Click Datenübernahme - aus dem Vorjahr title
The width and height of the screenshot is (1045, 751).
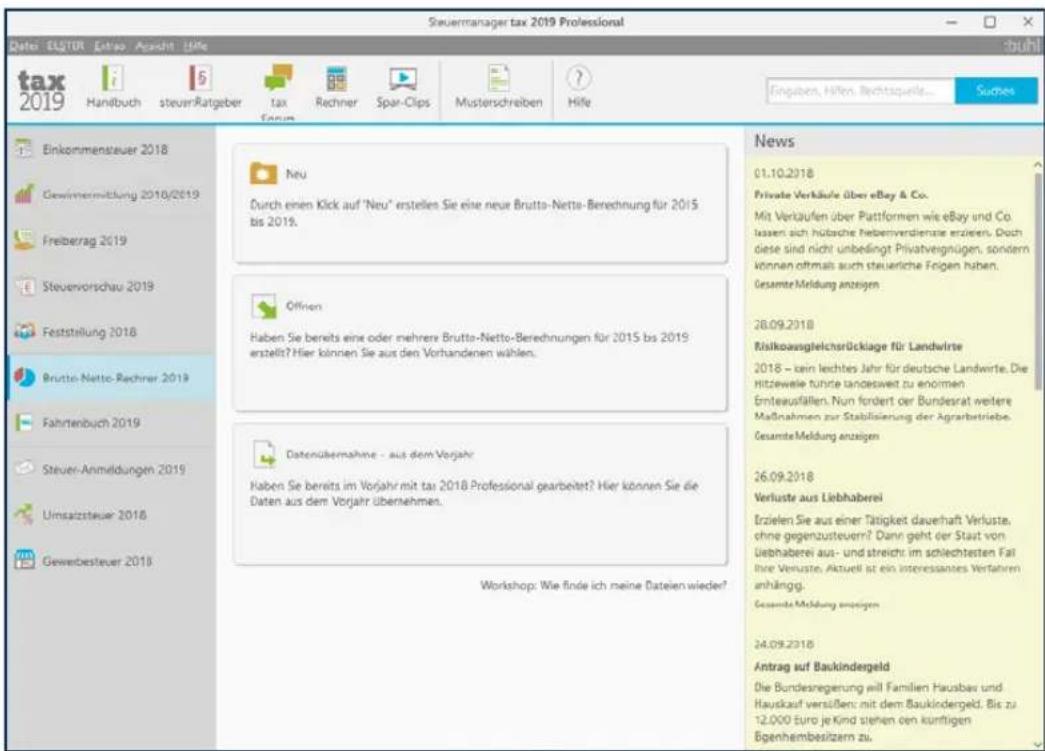click(x=379, y=454)
